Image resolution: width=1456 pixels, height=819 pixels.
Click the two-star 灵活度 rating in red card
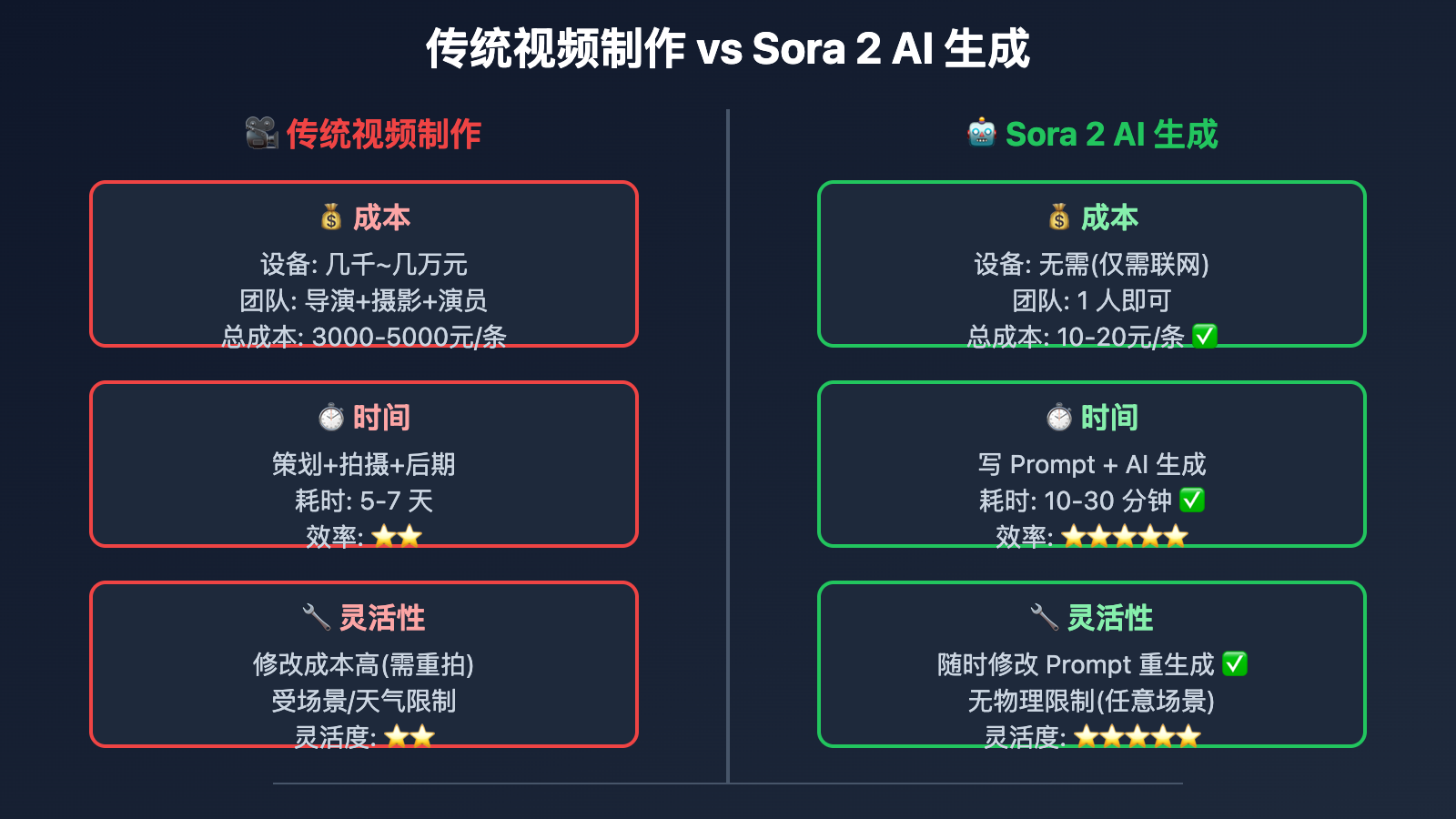(409, 737)
